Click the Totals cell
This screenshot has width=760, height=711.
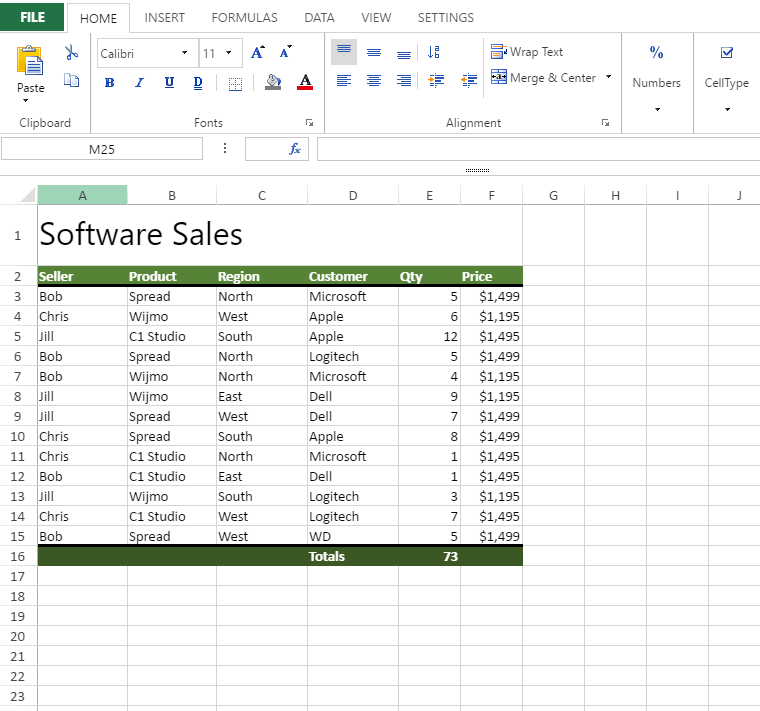[353, 556]
